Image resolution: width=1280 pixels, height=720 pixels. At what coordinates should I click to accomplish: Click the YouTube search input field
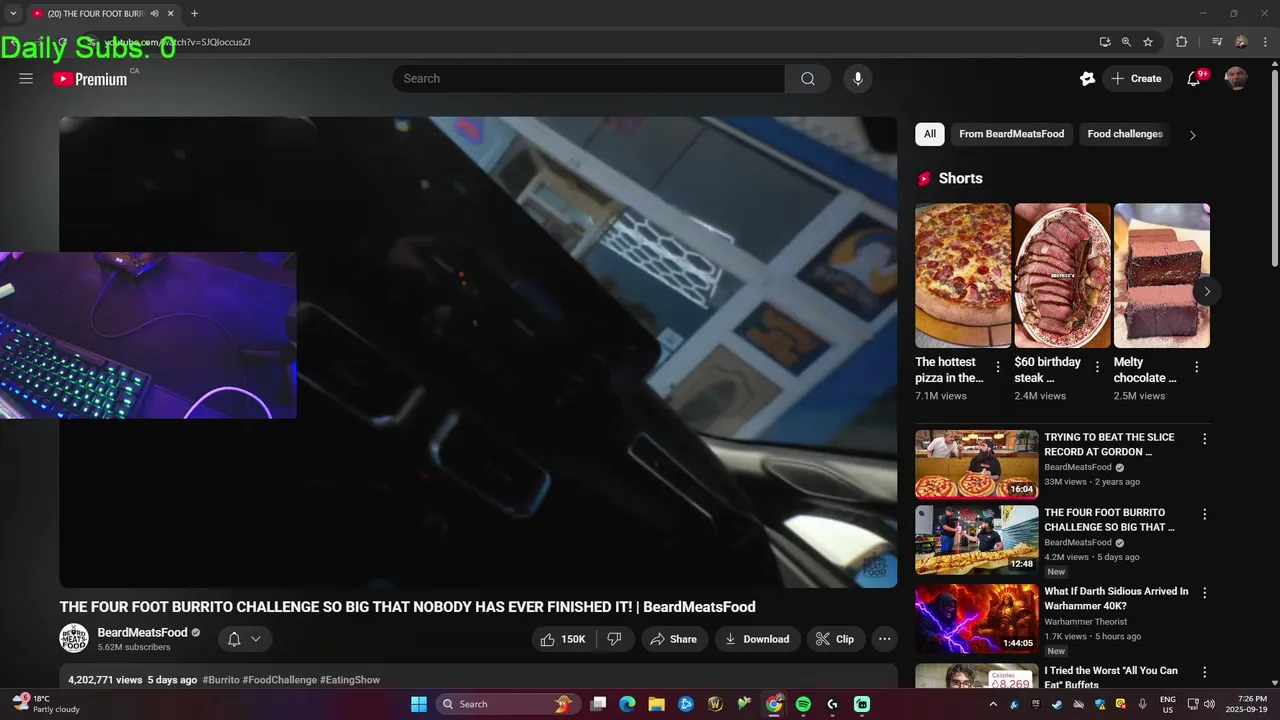click(x=588, y=79)
